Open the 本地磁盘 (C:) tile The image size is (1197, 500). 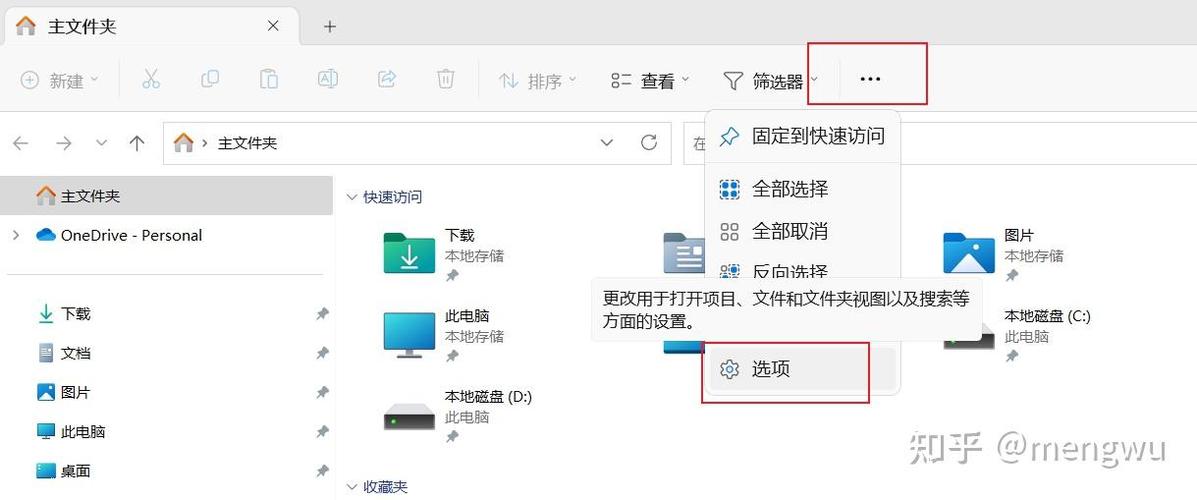1015,335
